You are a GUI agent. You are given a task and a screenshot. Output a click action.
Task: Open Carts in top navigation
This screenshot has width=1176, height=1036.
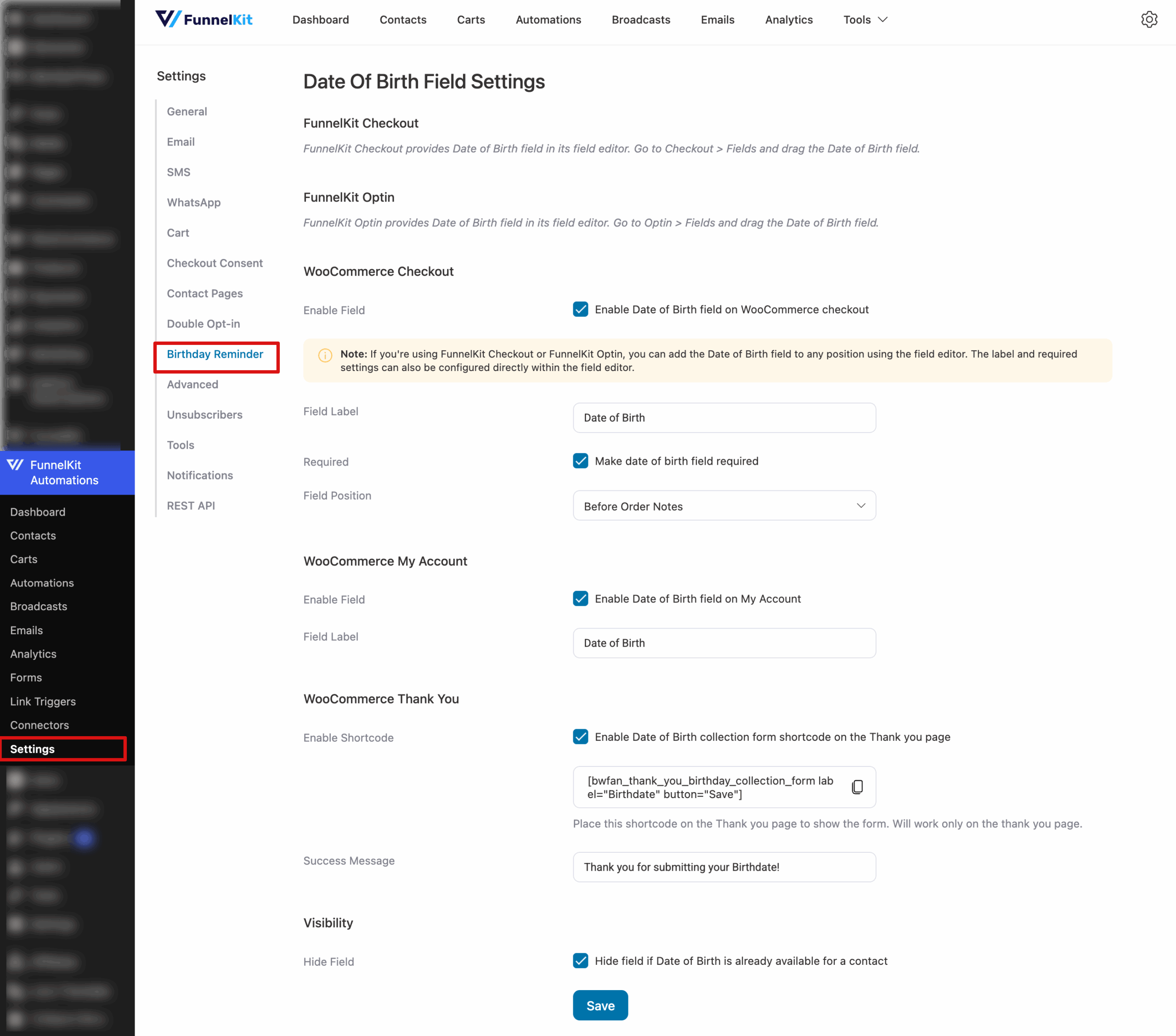point(471,20)
